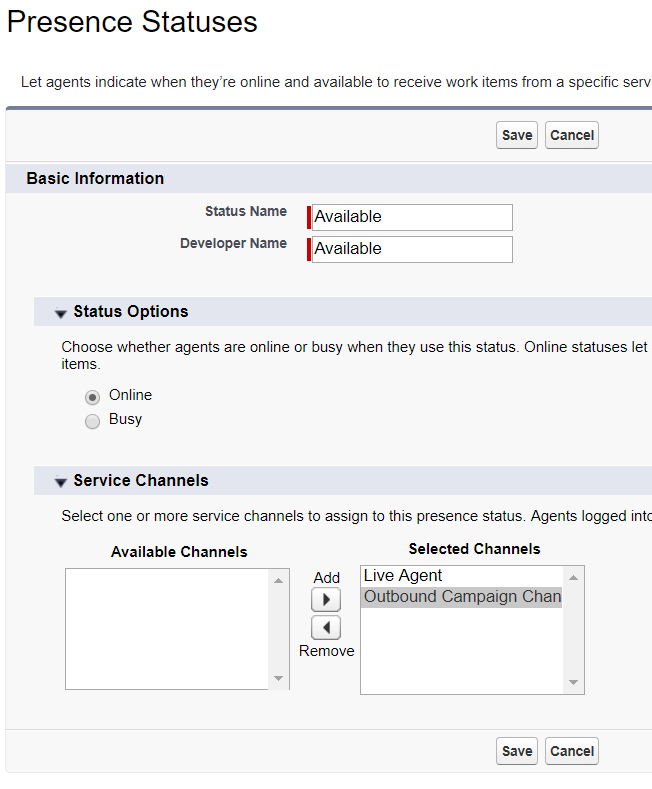652x789 pixels.
Task: Collapse the Status Options section triangle
Action: coord(61,313)
